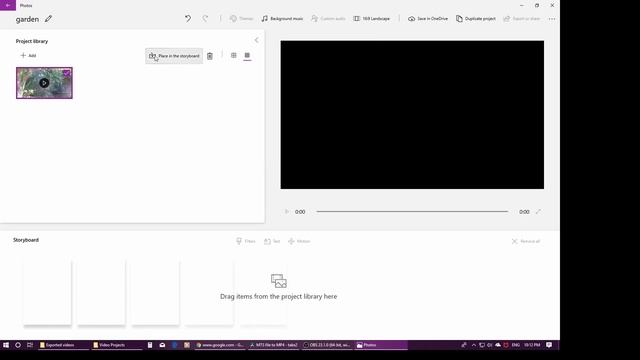Place the selected clip in the storyboard

pos(174,56)
